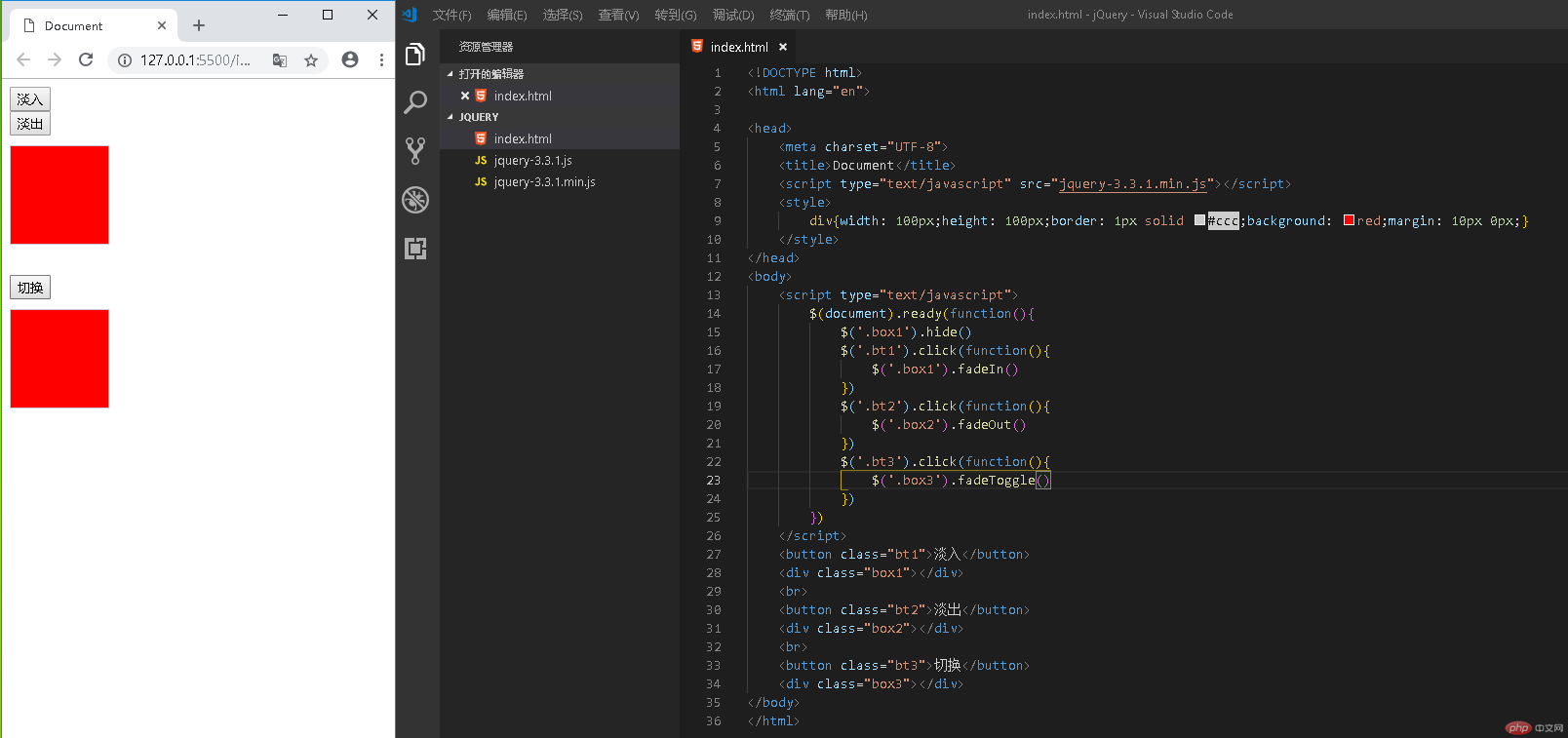This screenshot has width=1568, height=738.
Task: Click fadeIn text on line 17
Action: (x=980, y=369)
